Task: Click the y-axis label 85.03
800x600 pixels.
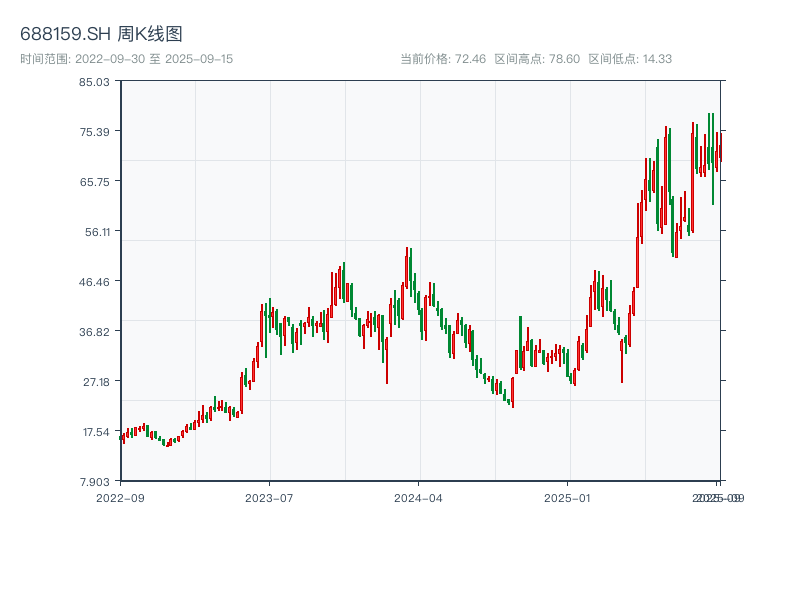Action: pos(94,82)
